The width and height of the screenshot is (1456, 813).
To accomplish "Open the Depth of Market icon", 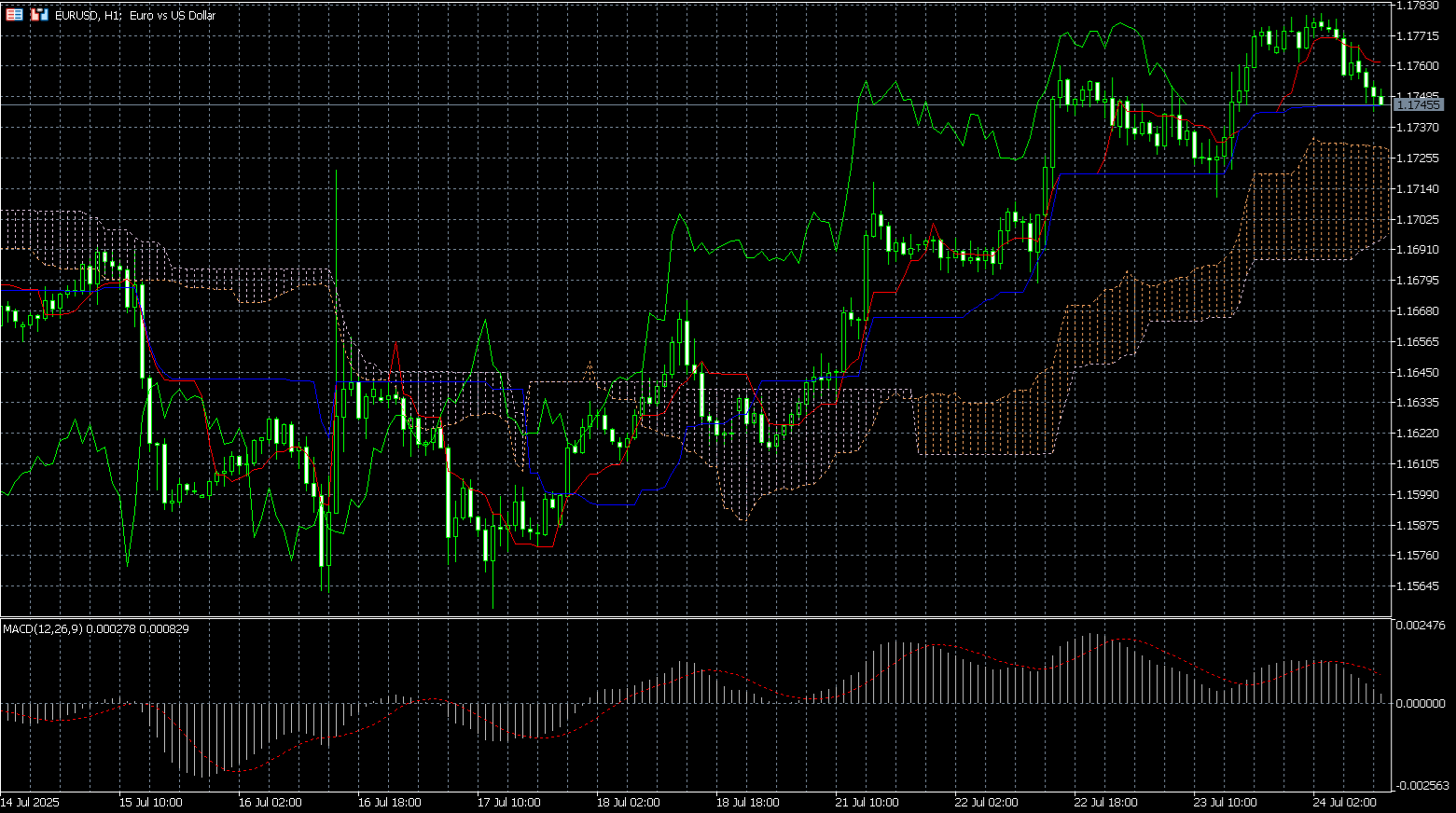I will tap(39, 15).
